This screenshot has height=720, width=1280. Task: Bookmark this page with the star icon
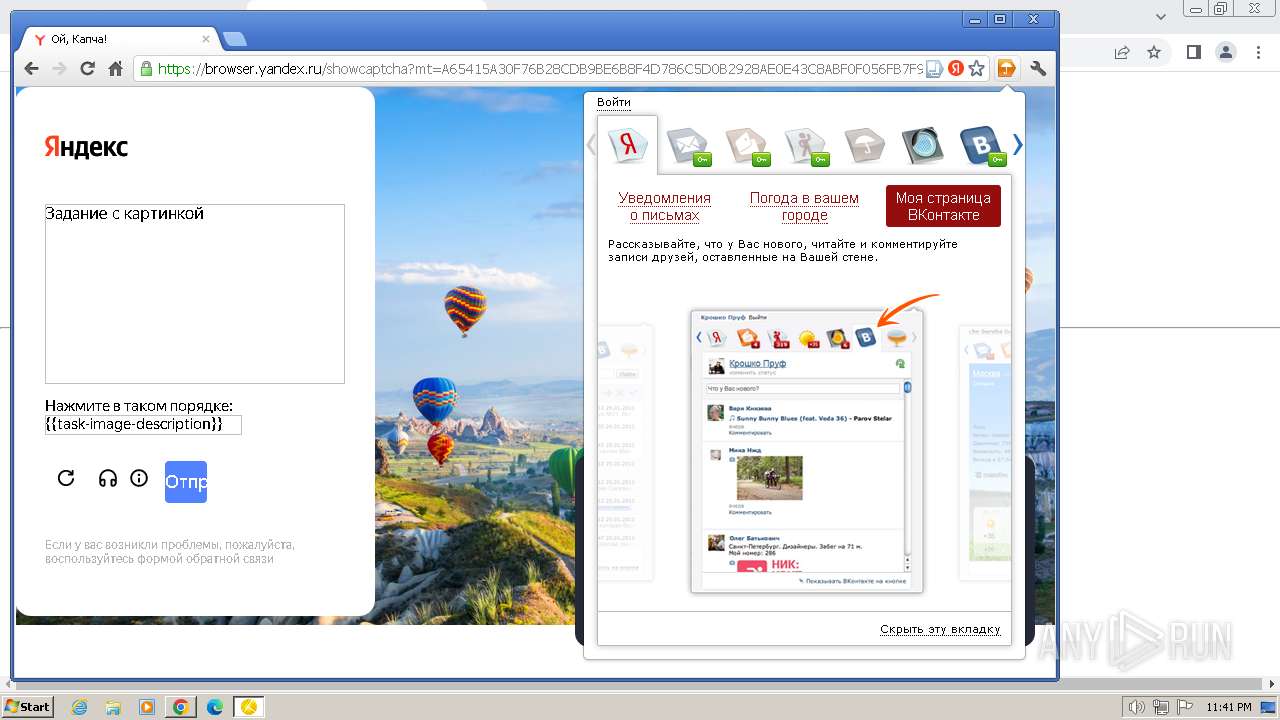click(977, 69)
